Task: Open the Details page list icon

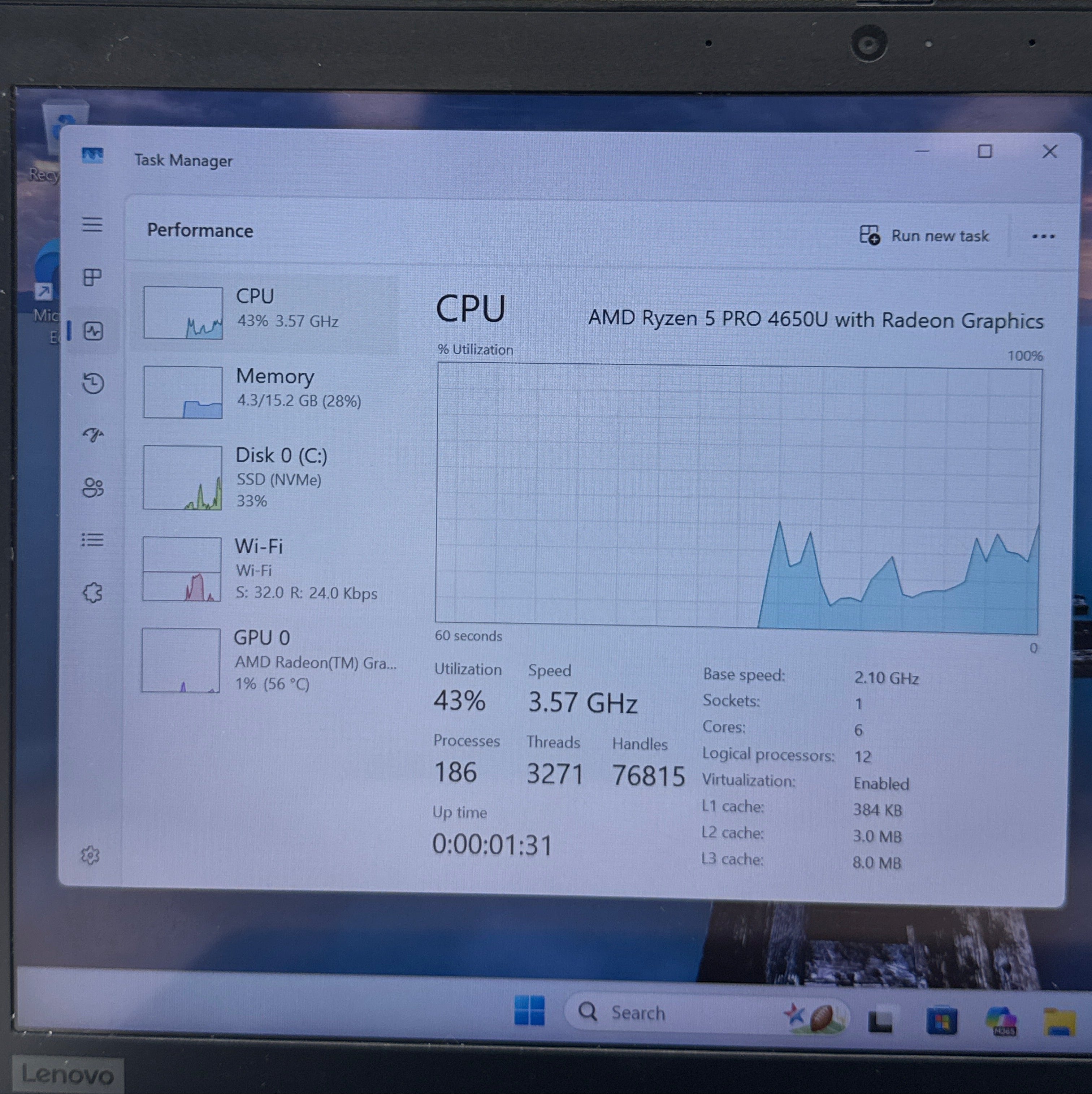Action: [92, 540]
